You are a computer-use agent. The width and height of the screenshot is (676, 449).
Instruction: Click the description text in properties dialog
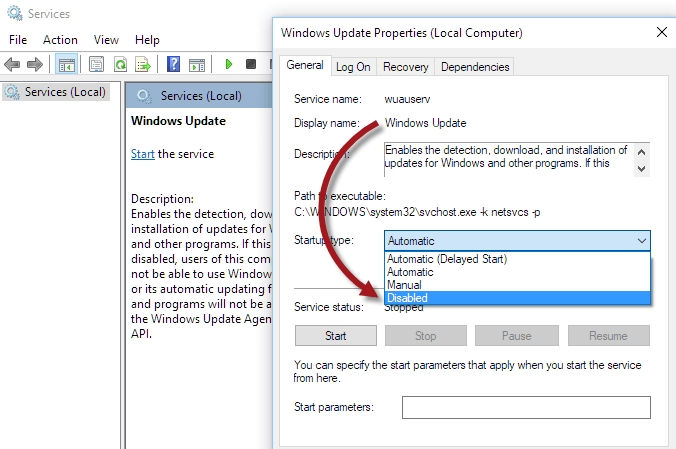(x=505, y=157)
